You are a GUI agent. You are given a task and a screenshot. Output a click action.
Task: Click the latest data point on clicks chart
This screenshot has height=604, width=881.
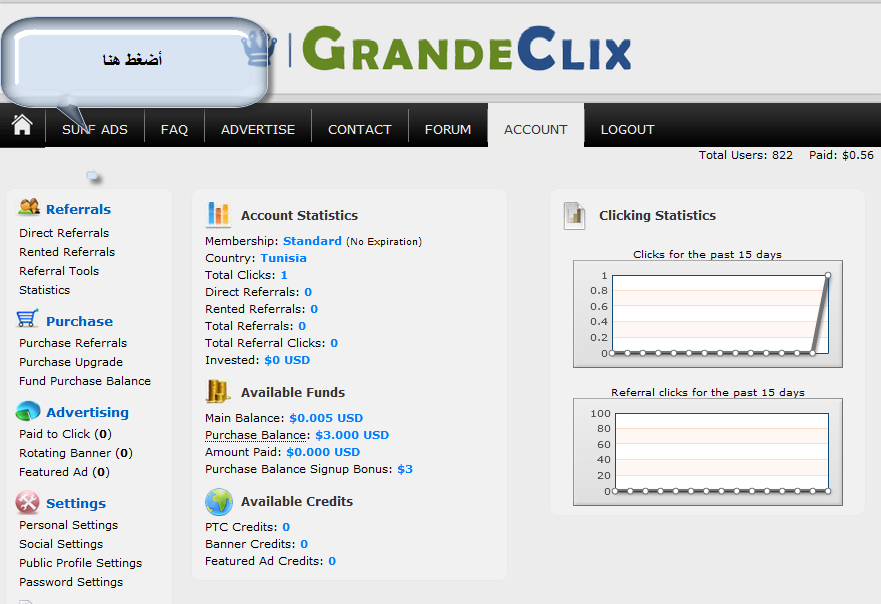(x=828, y=275)
